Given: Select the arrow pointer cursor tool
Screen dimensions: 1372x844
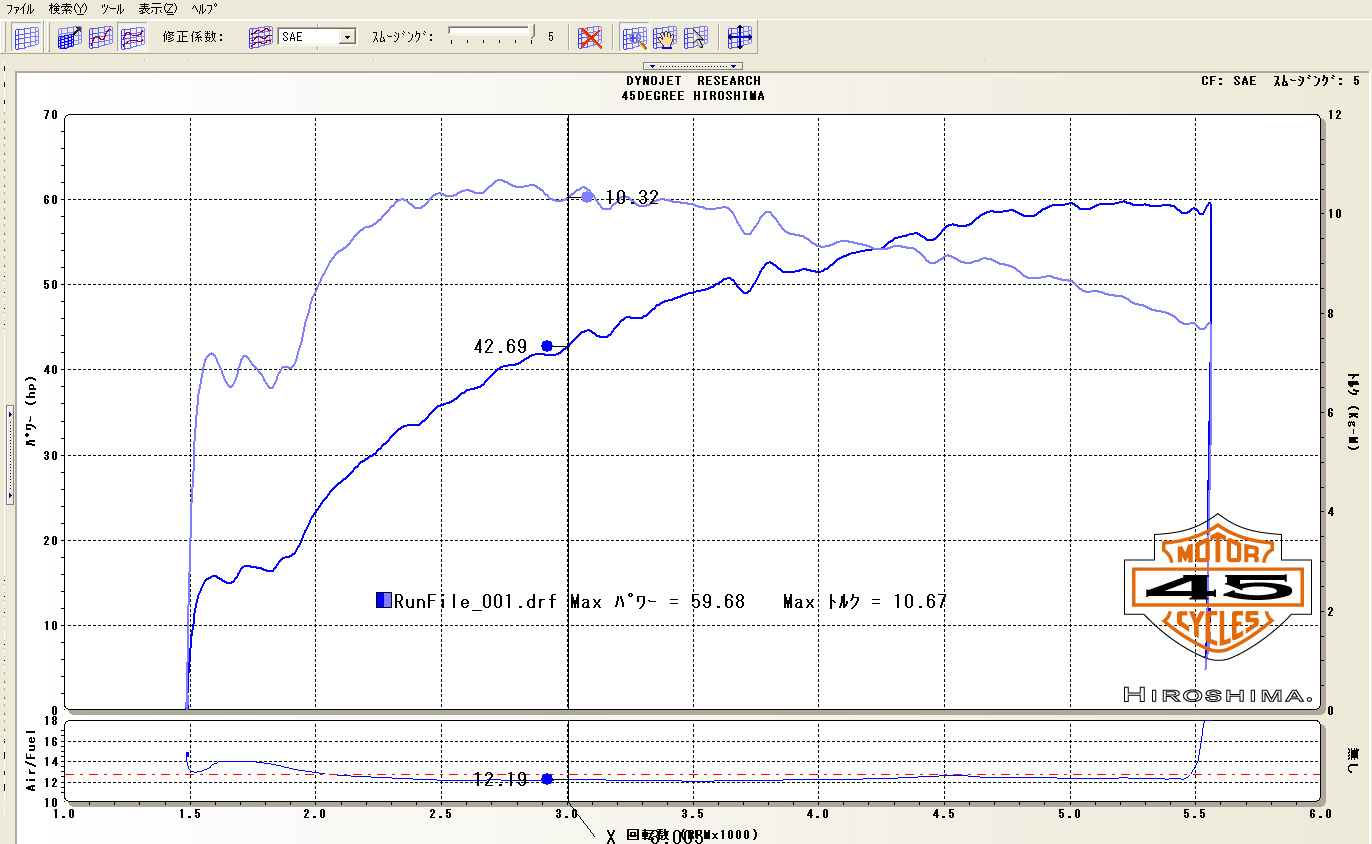Looking at the screenshot, I should coord(696,38).
